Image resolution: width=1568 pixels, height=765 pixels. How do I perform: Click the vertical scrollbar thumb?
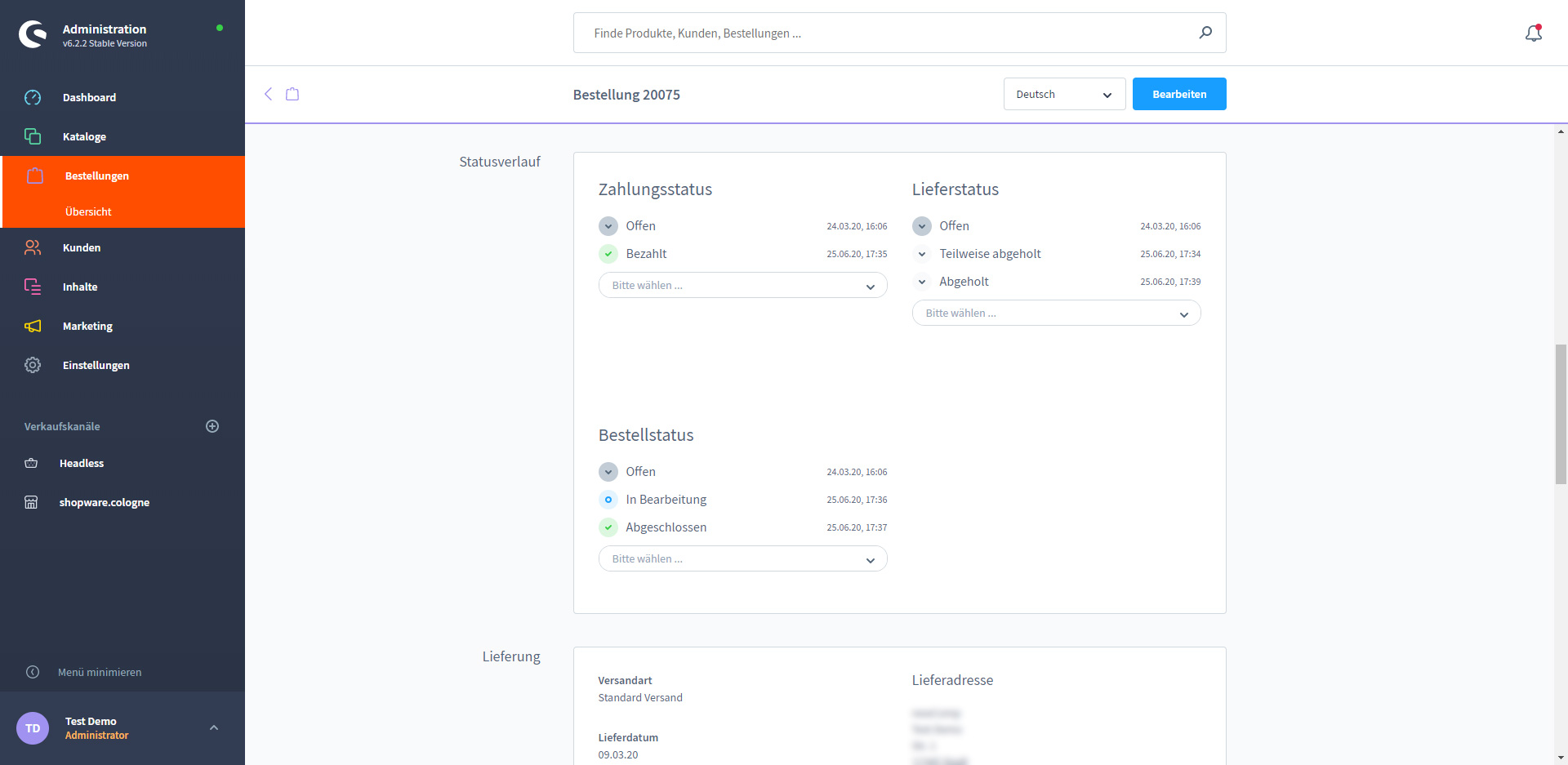1561,414
